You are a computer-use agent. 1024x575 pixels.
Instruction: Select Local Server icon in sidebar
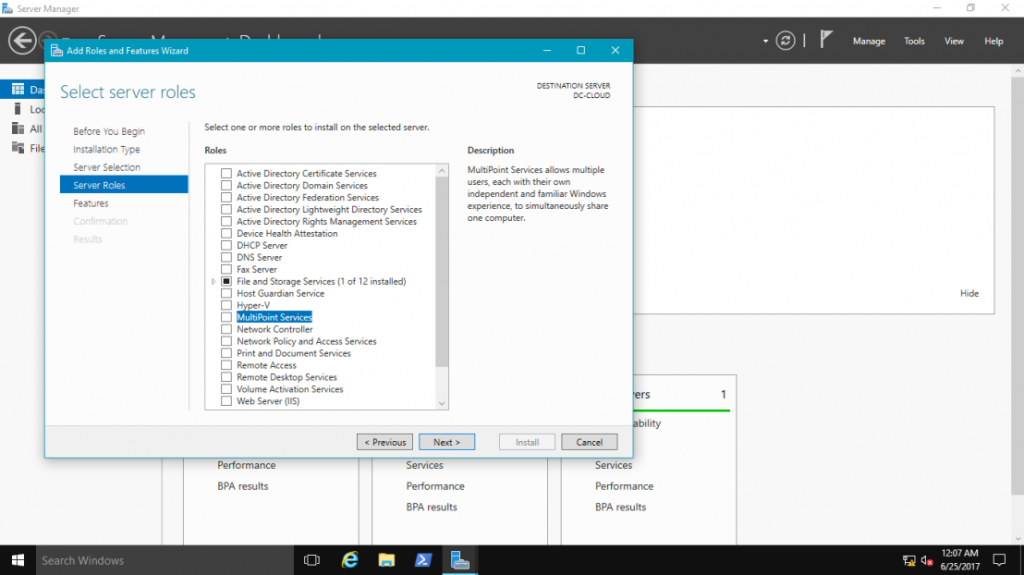point(18,109)
